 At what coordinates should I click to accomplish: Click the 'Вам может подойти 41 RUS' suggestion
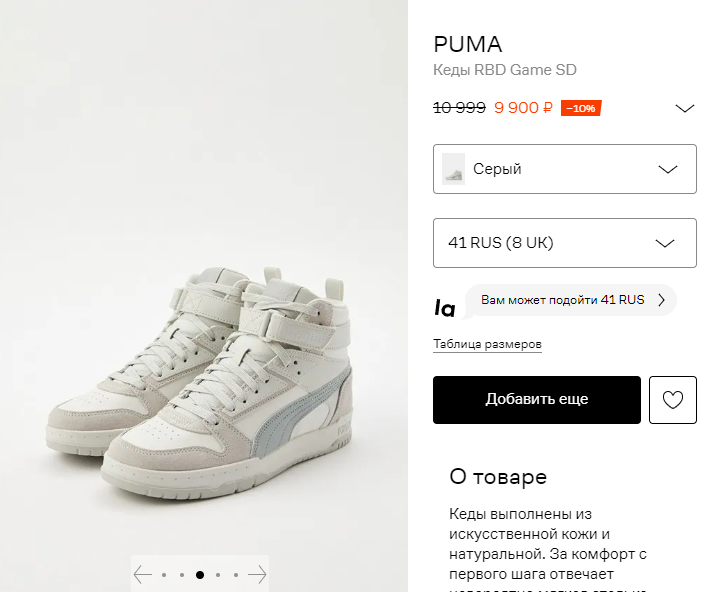pos(562,300)
